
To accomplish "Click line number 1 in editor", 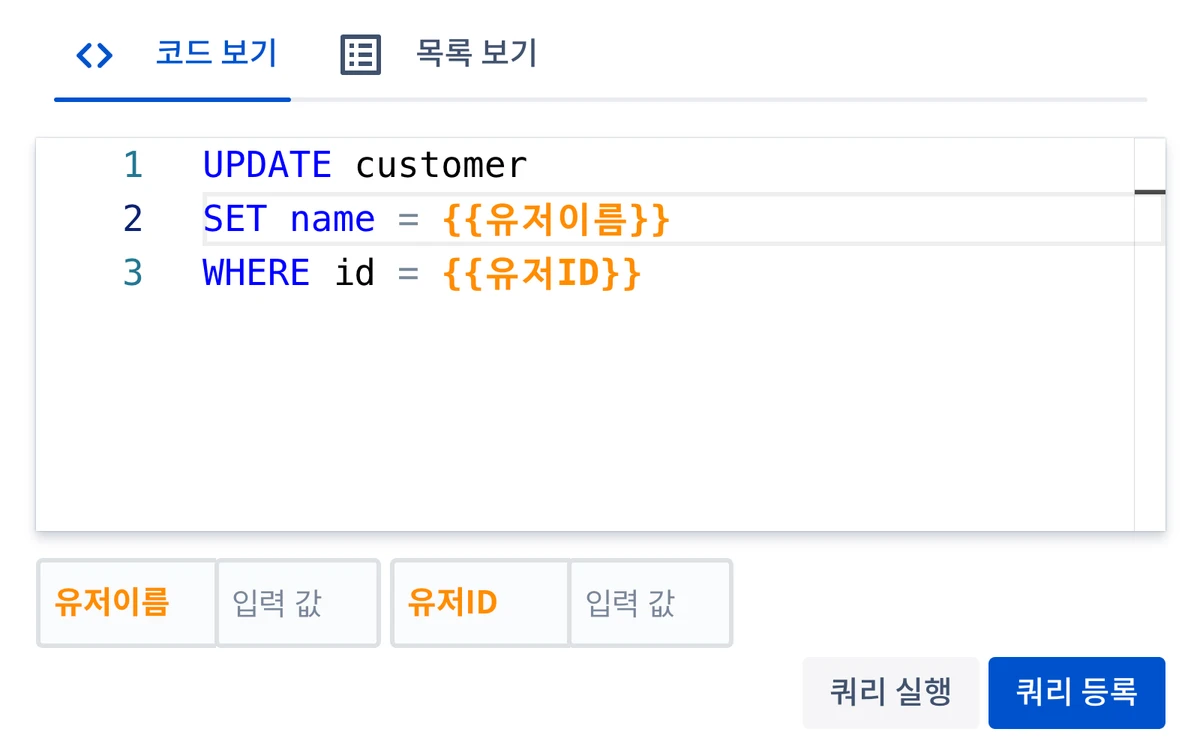I will pyautogui.click(x=133, y=165).
